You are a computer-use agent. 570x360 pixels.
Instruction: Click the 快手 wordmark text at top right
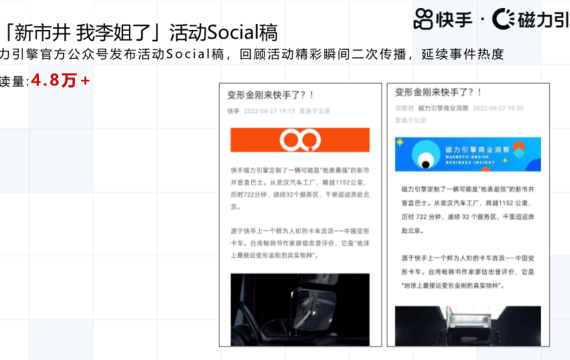click(x=454, y=19)
